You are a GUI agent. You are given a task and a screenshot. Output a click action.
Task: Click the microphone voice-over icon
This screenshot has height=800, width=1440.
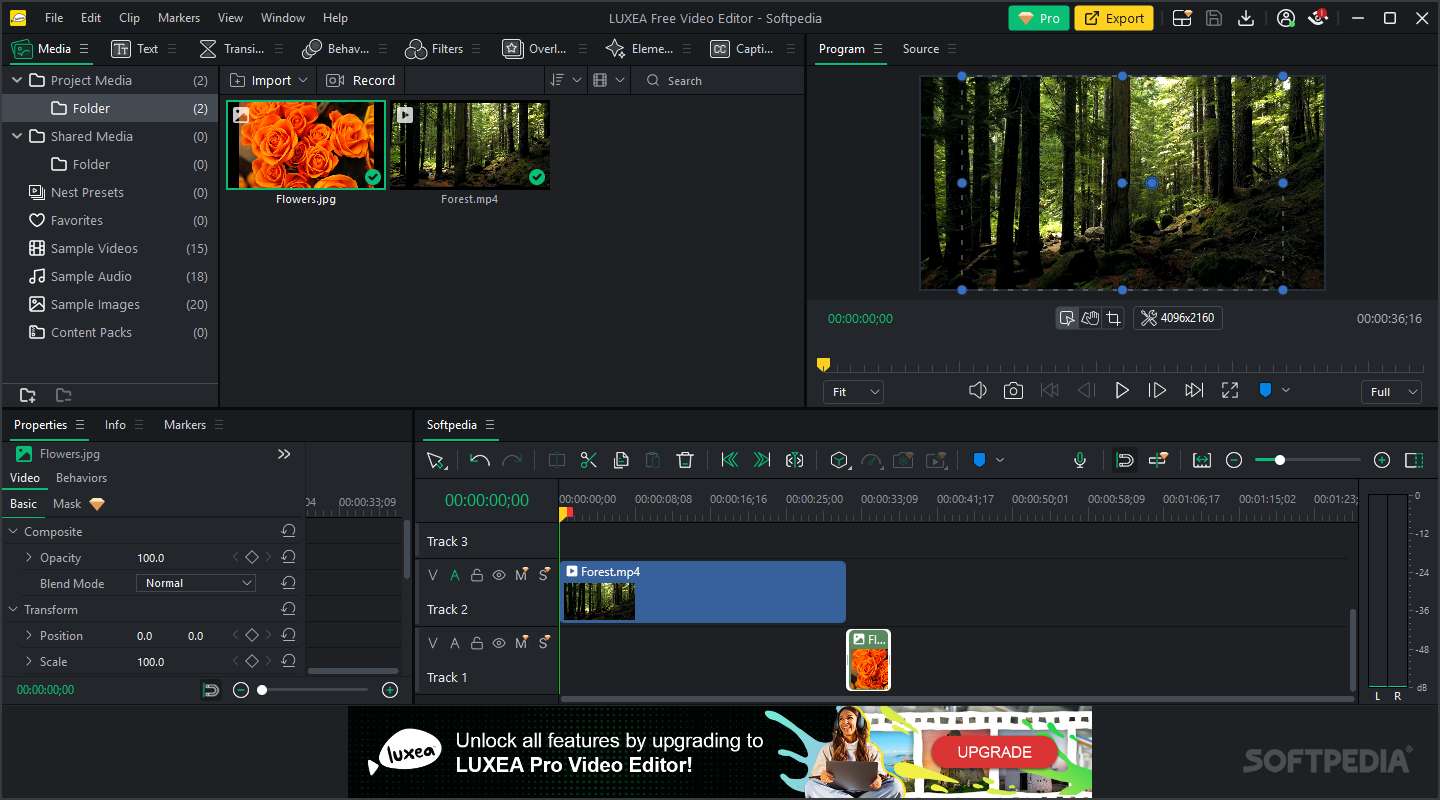click(x=1080, y=460)
